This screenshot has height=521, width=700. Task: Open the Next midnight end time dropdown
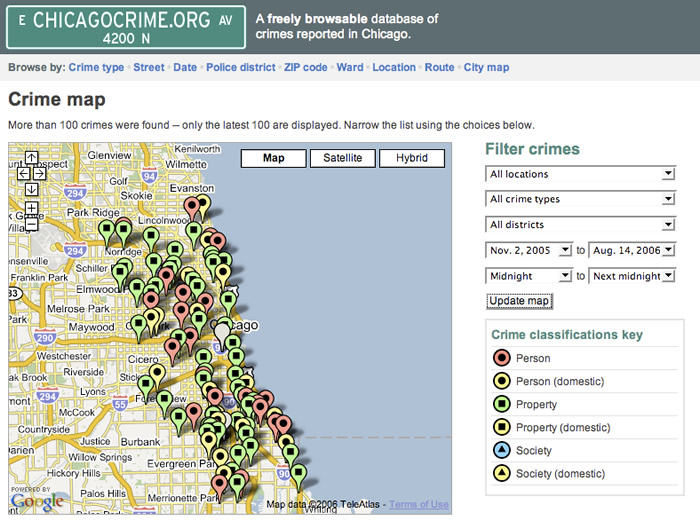click(632, 276)
